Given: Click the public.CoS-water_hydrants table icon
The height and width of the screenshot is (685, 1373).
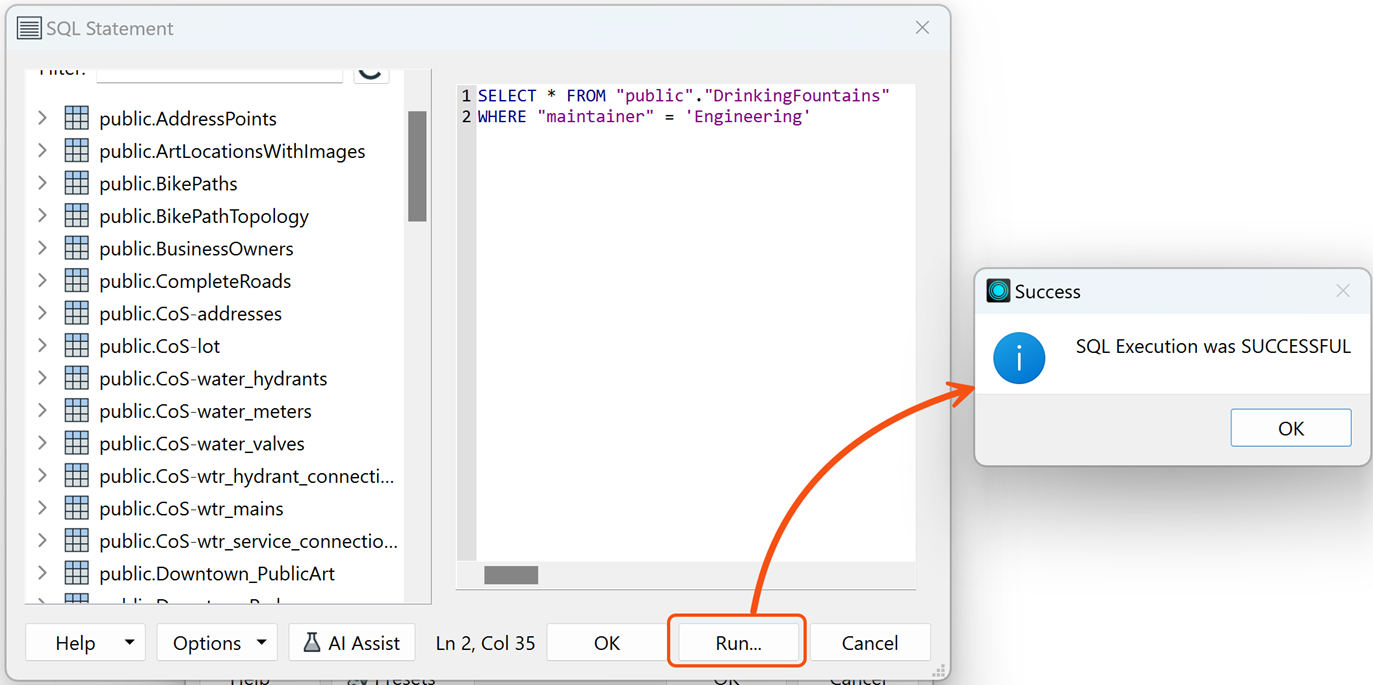Looking at the screenshot, I should [77, 378].
